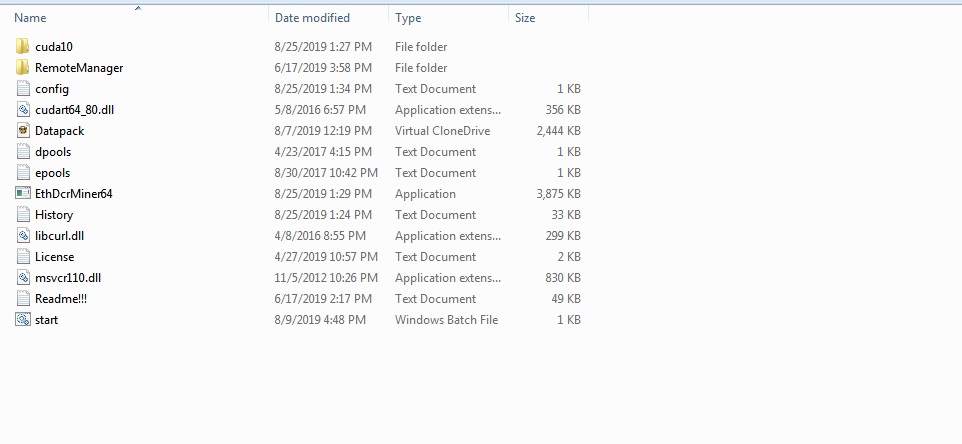Click the sort arrow above Name column
Screen dimensions: 962x444
point(138,8)
